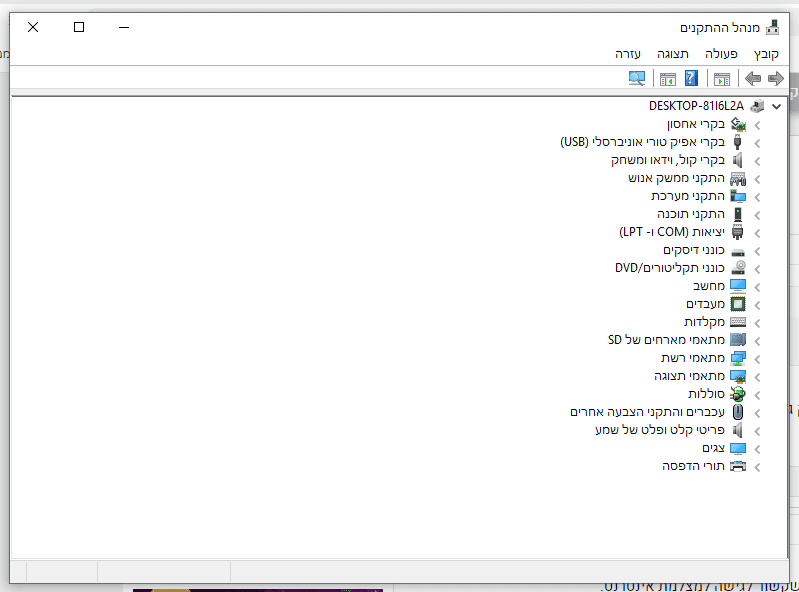Open the פעולה menu

point(721,53)
